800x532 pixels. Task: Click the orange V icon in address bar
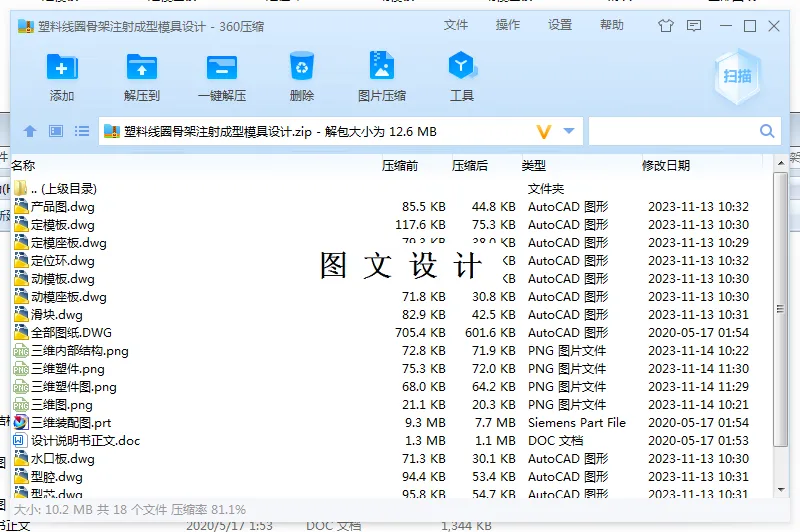544,132
